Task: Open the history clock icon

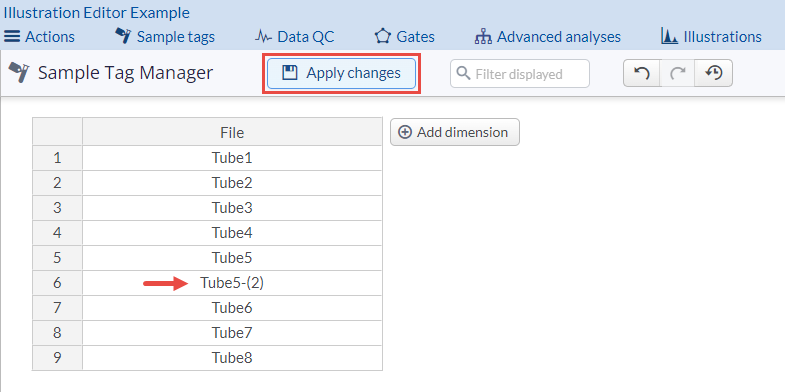Action: click(x=713, y=74)
